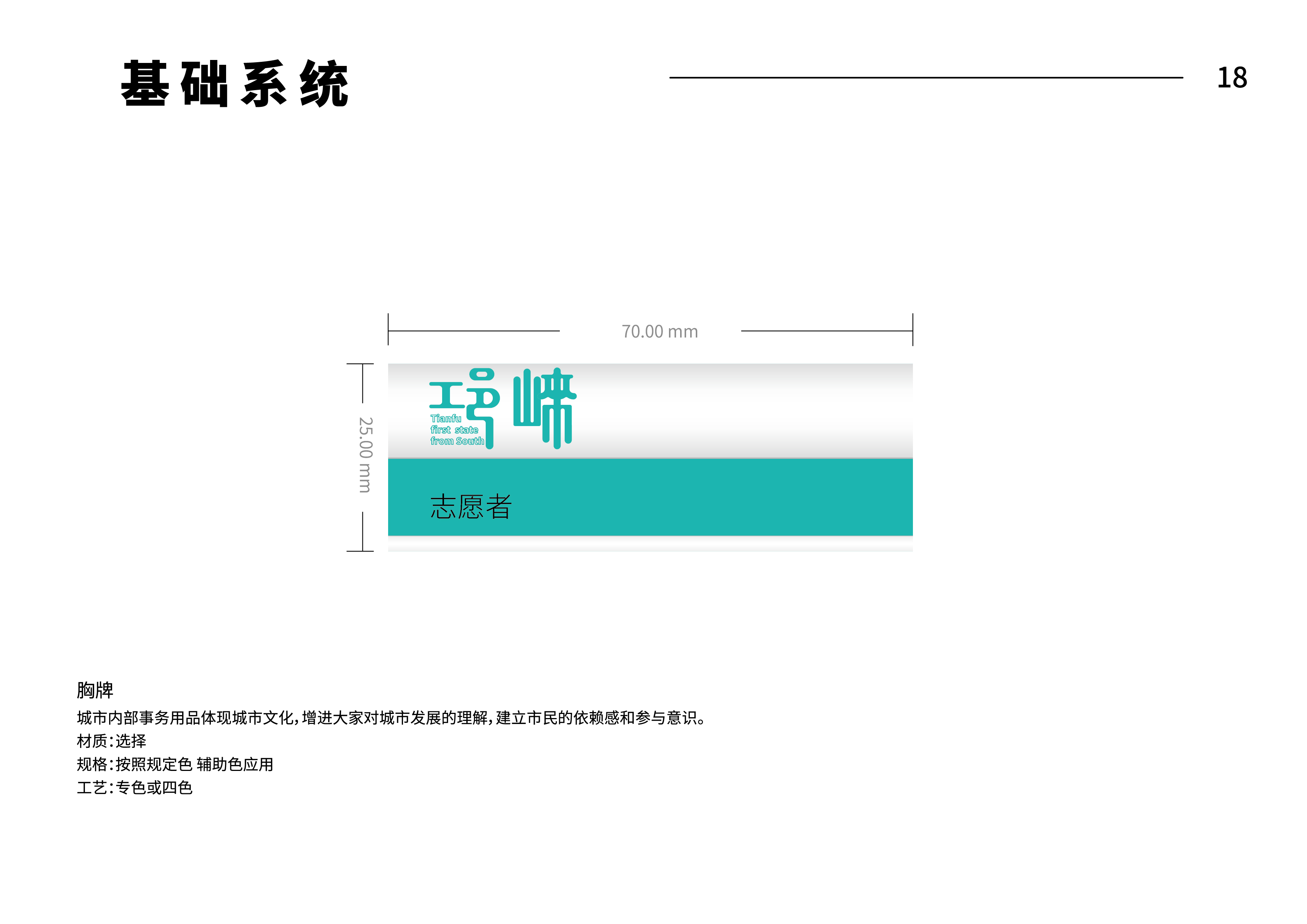
Task: Select the 70.00 mm width label
Action: click(659, 331)
